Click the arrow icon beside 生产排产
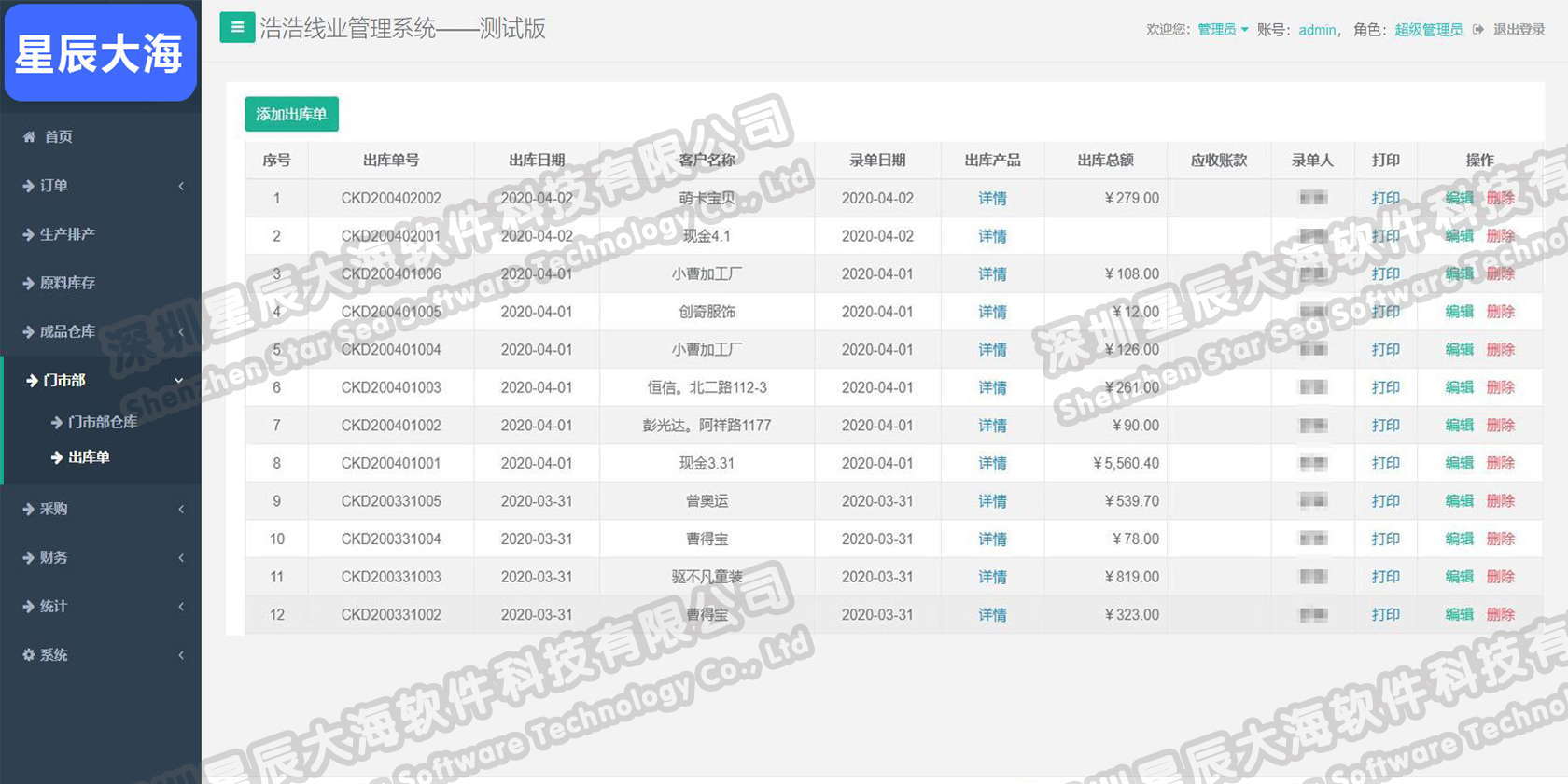This screenshot has height=784, width=1568. click(29, 234)
